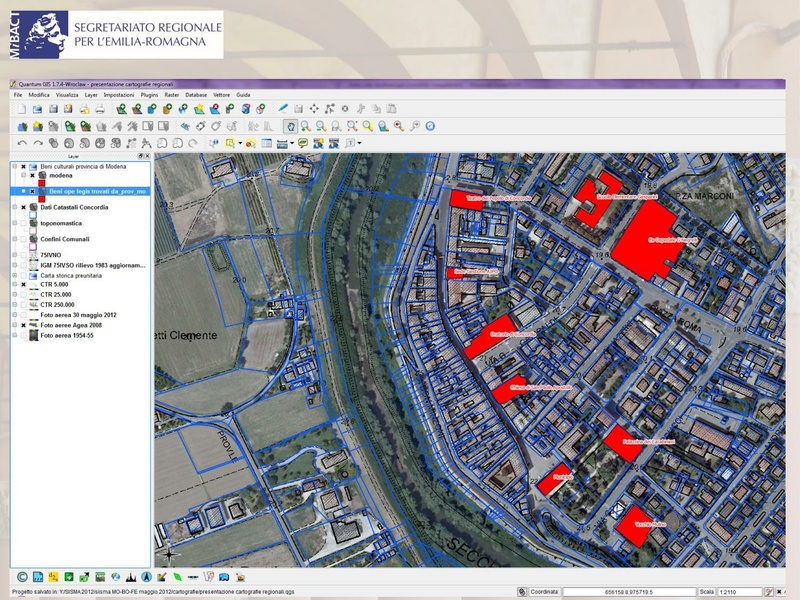Select the Confini Comunali layer name
Viewport: 800px width, 600px height.
point(66,240)
